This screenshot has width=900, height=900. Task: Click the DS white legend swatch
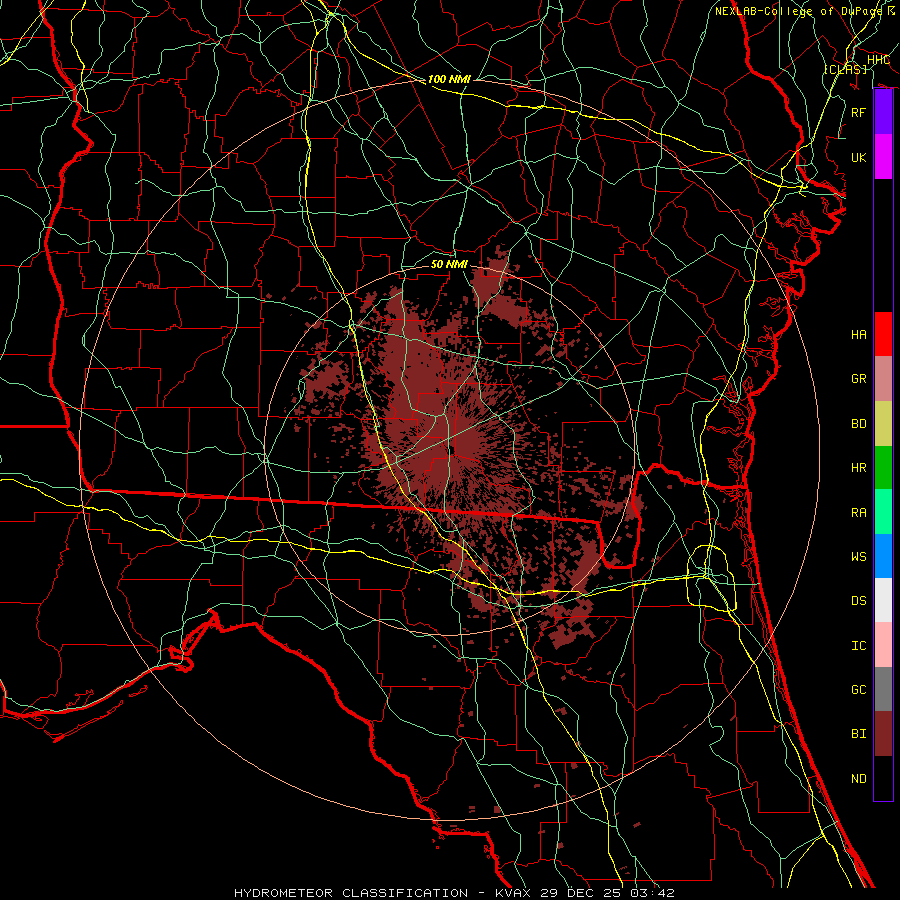pyautogui.click(x=883, y=600)
